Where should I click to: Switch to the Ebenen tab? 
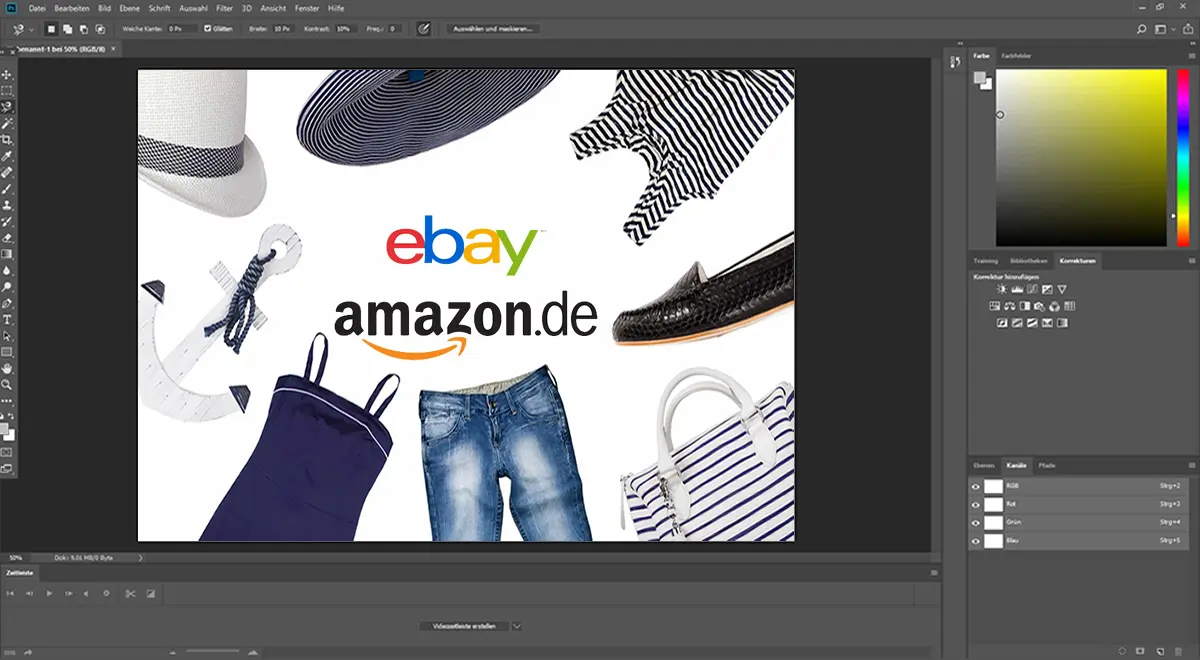tap(986, 466)
